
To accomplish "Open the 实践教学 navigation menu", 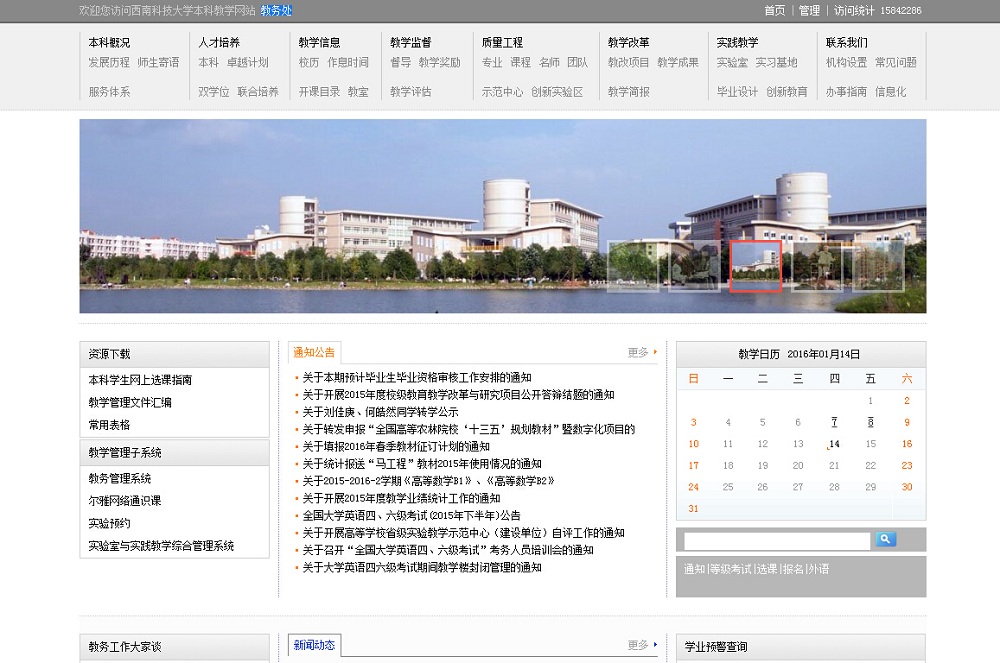I will 737,43.
